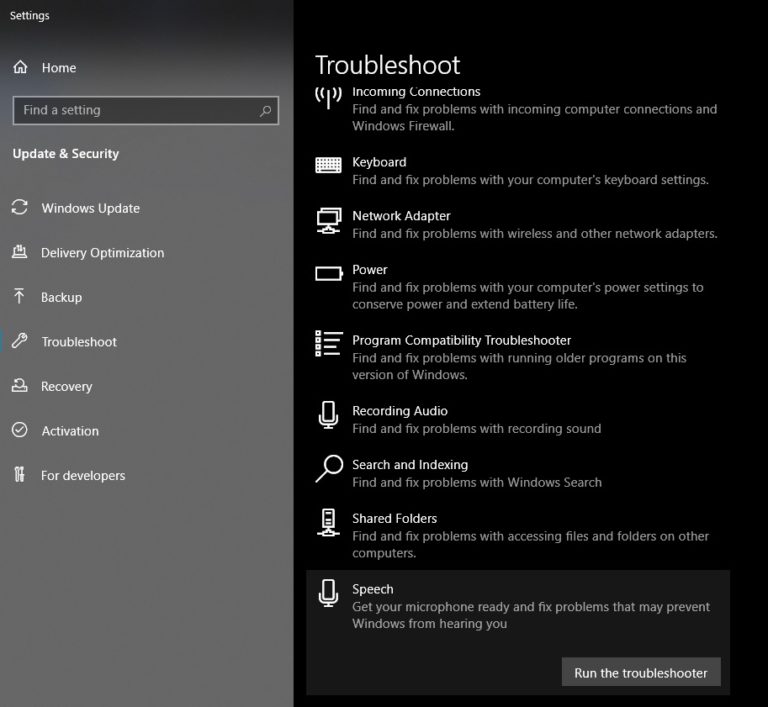Select the Search and Indexing title
This screenshot has width=768, height=707.
(410, 465)
